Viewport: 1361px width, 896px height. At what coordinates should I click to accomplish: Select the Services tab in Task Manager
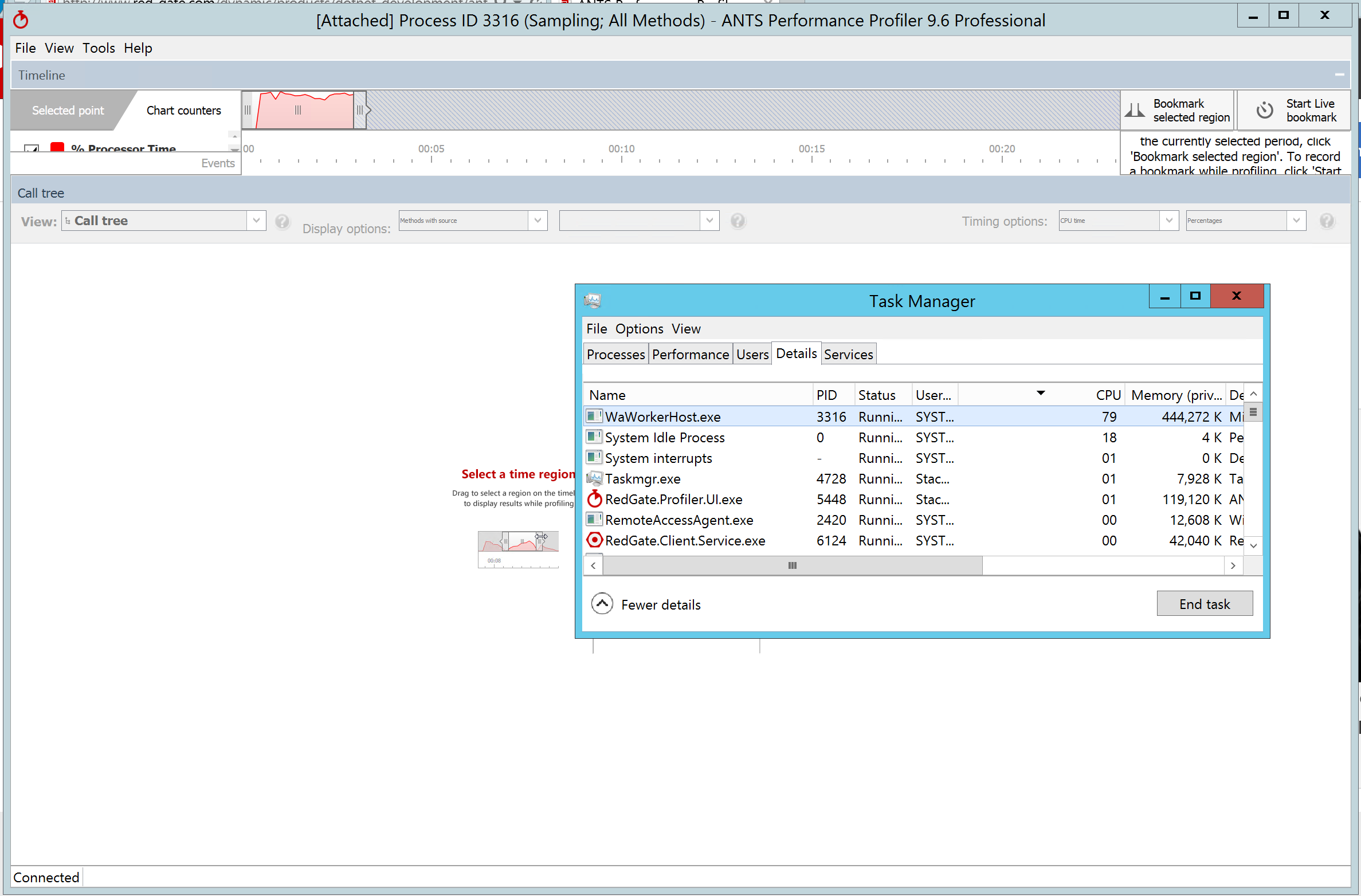click(x=848, y=354)
